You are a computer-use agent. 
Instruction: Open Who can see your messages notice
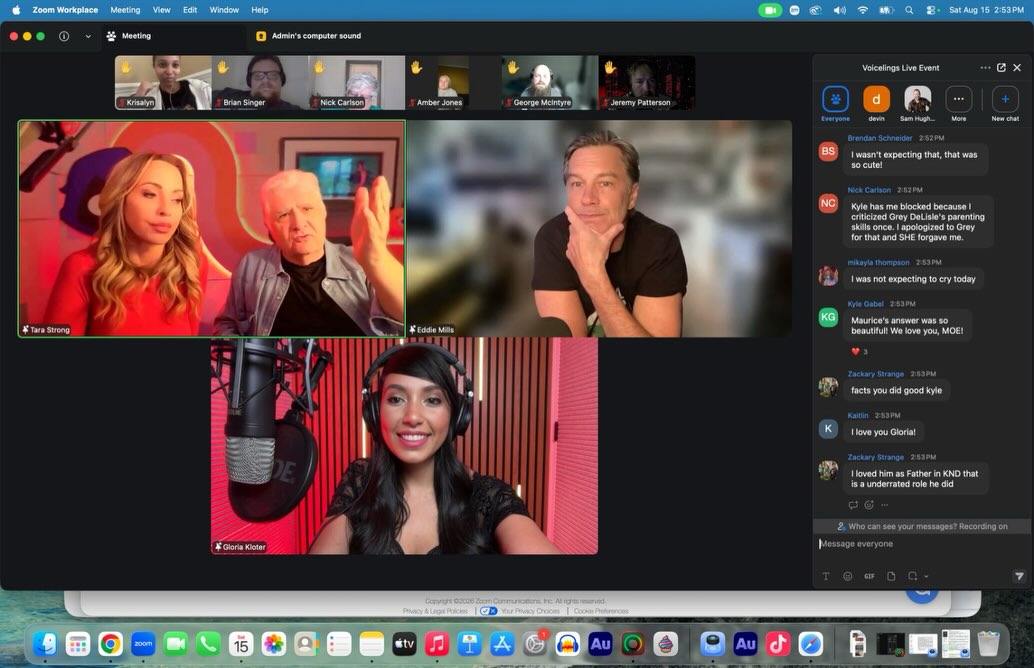tap(921, 526)
